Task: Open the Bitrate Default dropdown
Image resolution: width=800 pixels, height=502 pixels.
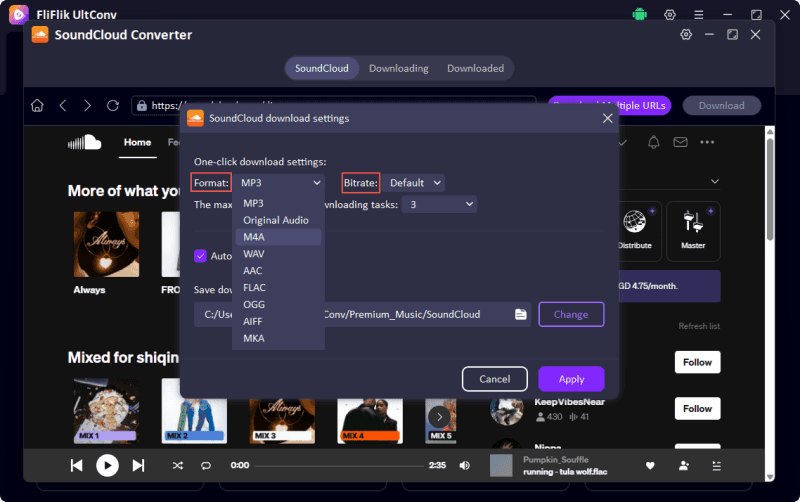Action: point(414,183)
